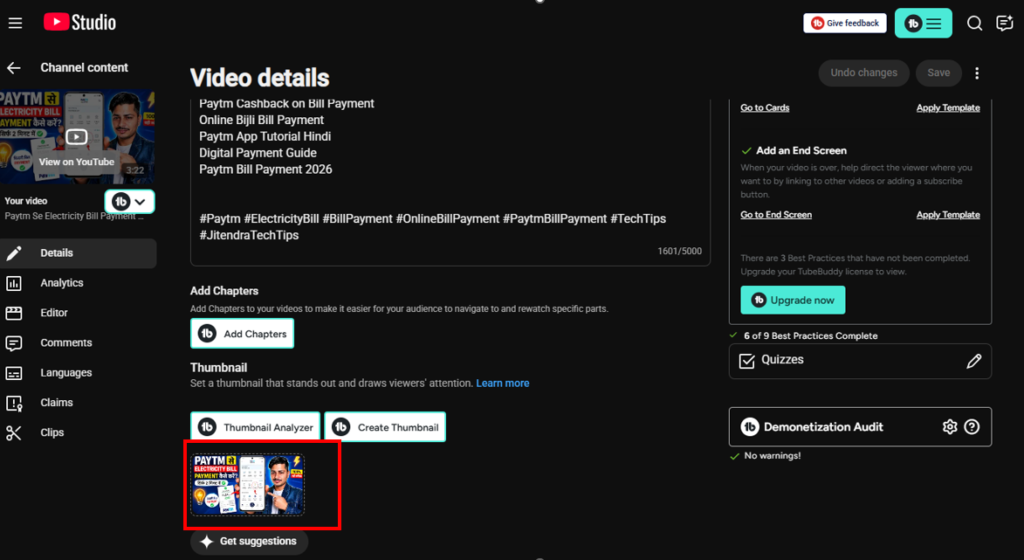Open Demonetization Audit help question mark
Screen dimensions: 1024x560
[x=972, y=427]
